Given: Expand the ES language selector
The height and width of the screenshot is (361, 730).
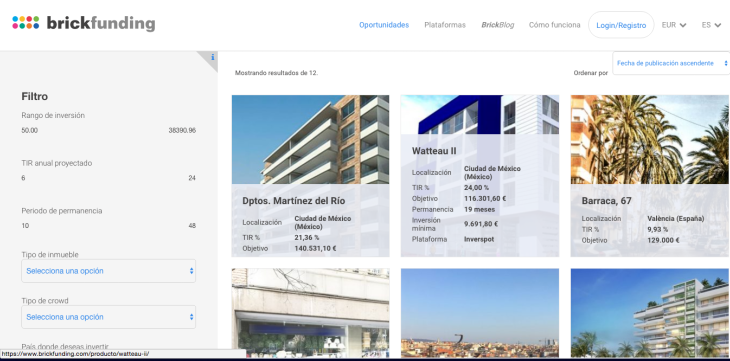Looking at the screenshot, I should pos(711,25).
